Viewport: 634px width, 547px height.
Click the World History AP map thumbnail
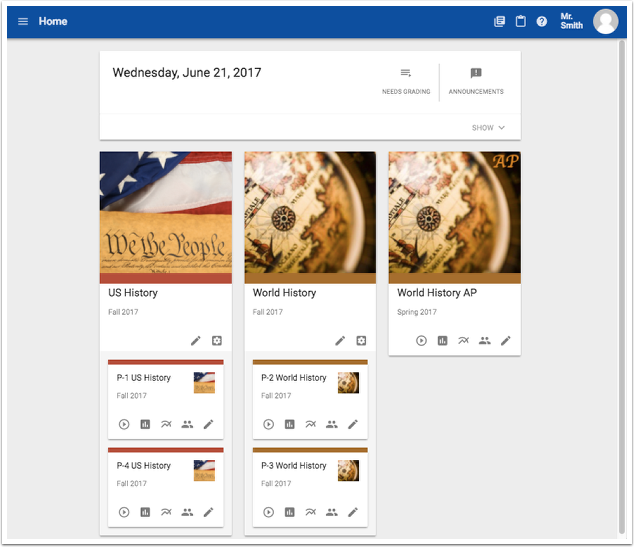coord(454,212)
